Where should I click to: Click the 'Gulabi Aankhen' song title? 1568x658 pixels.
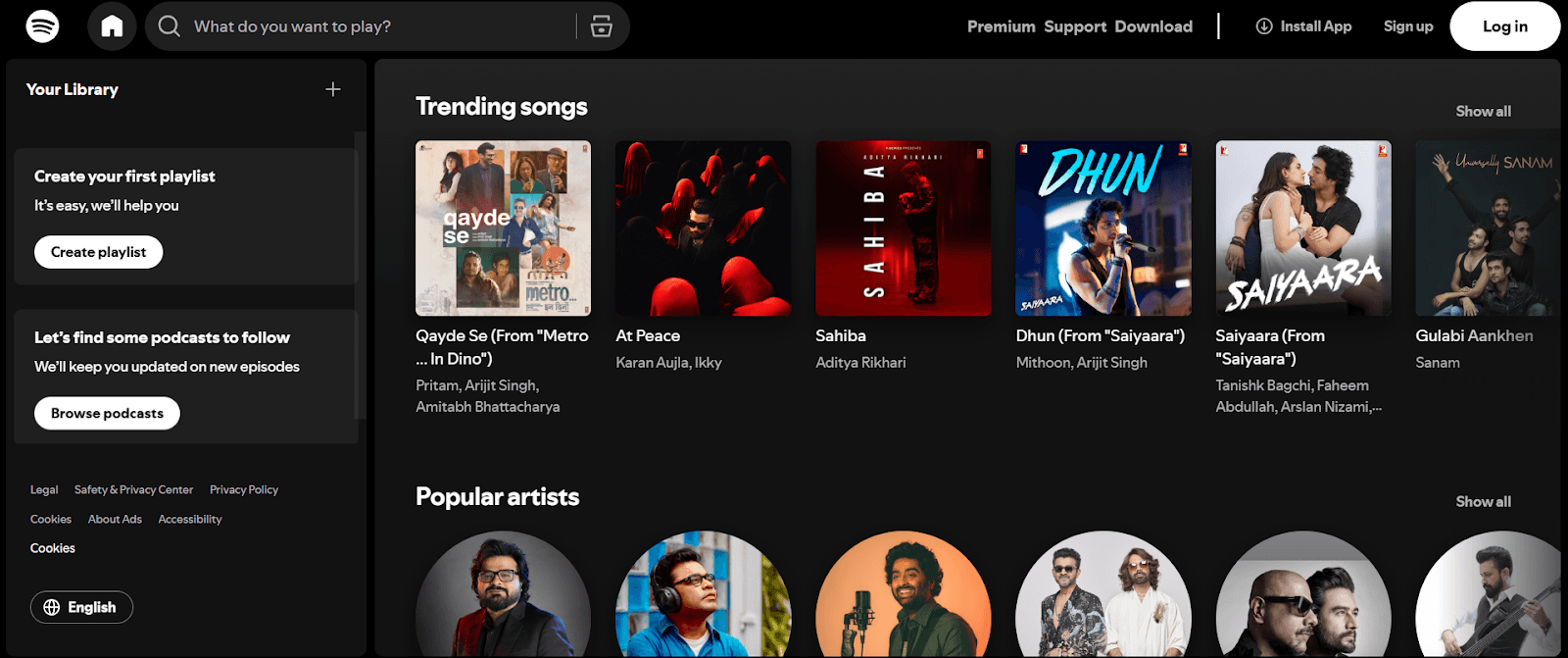point(1474,335)
